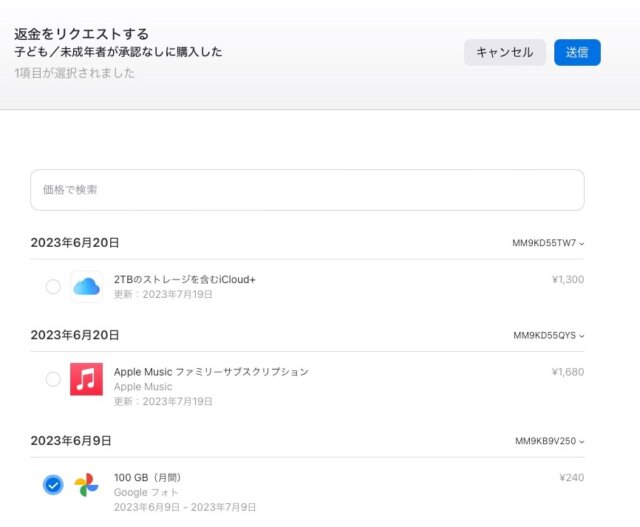Select the Apple Music family subscription radio button
Screen dimensions: 640x527
click(x=53, y=379)
